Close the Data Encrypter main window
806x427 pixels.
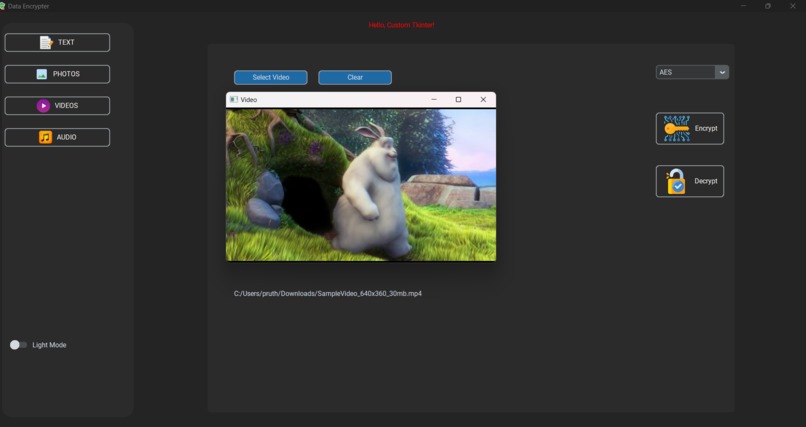click(793, 6)
